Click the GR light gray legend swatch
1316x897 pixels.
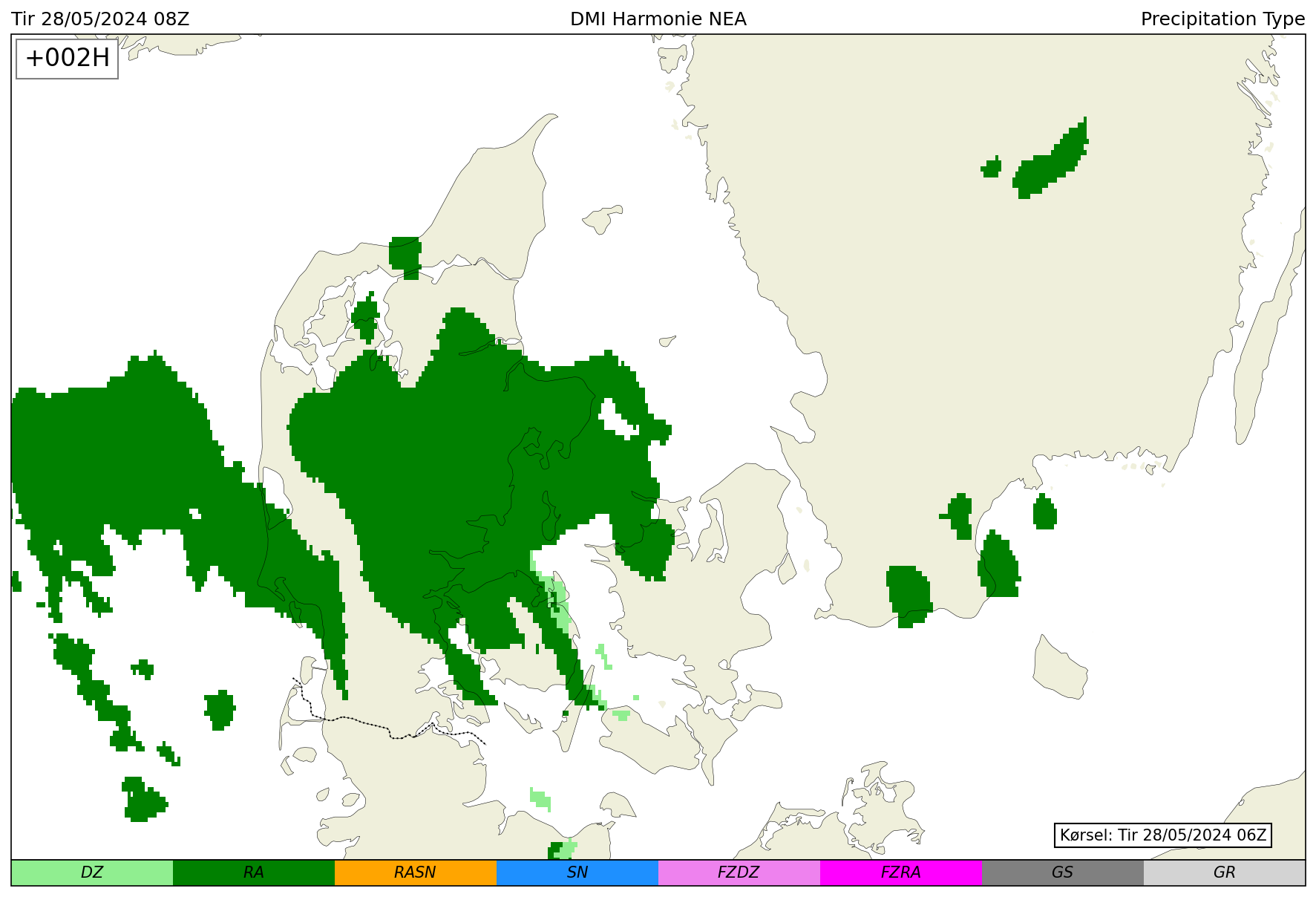1225,872
